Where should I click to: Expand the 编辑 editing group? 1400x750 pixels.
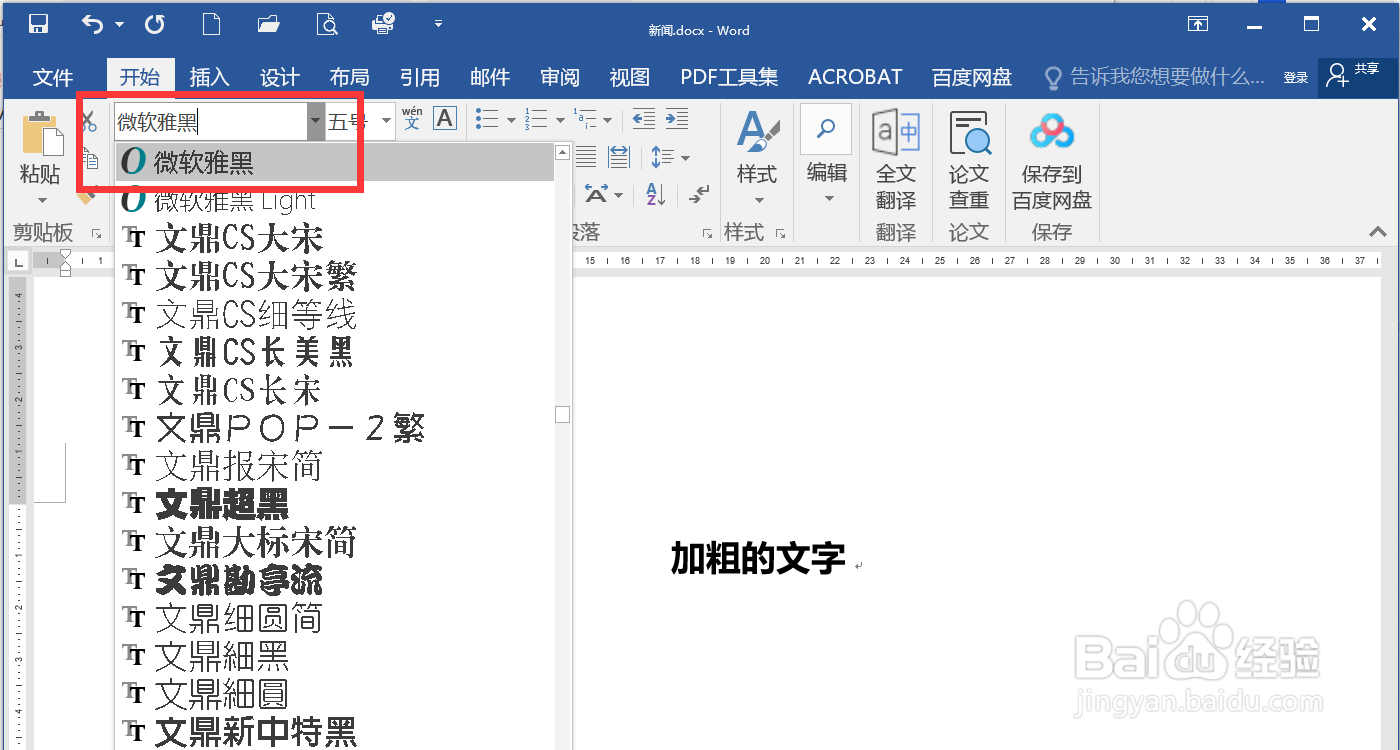click(826, 158)
